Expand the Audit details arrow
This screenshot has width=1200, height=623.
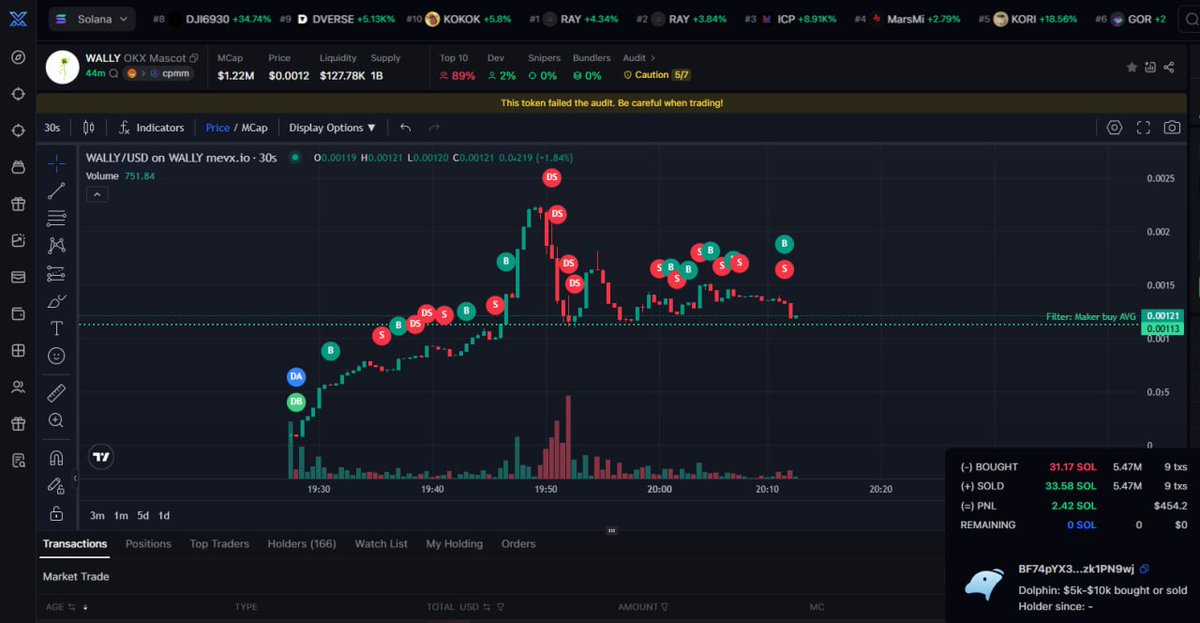[x=654, y=58]
